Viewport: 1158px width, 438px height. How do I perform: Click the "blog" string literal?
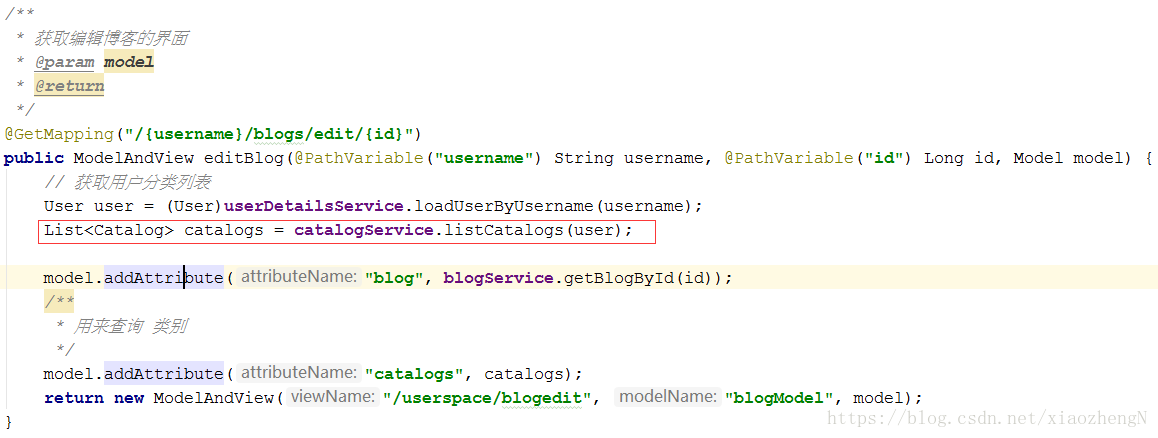[395, 278]
